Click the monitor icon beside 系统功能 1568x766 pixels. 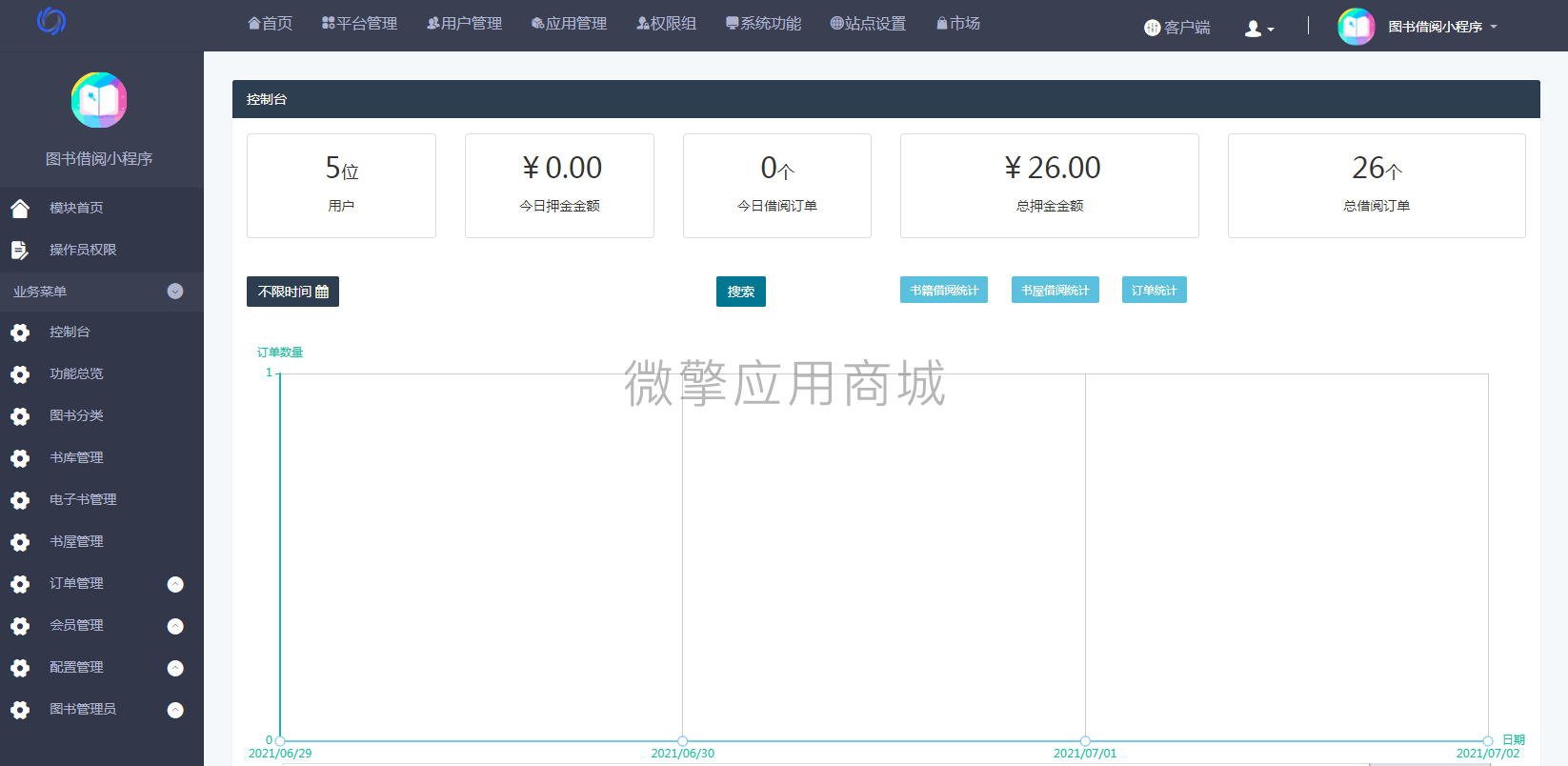(733, 23)
